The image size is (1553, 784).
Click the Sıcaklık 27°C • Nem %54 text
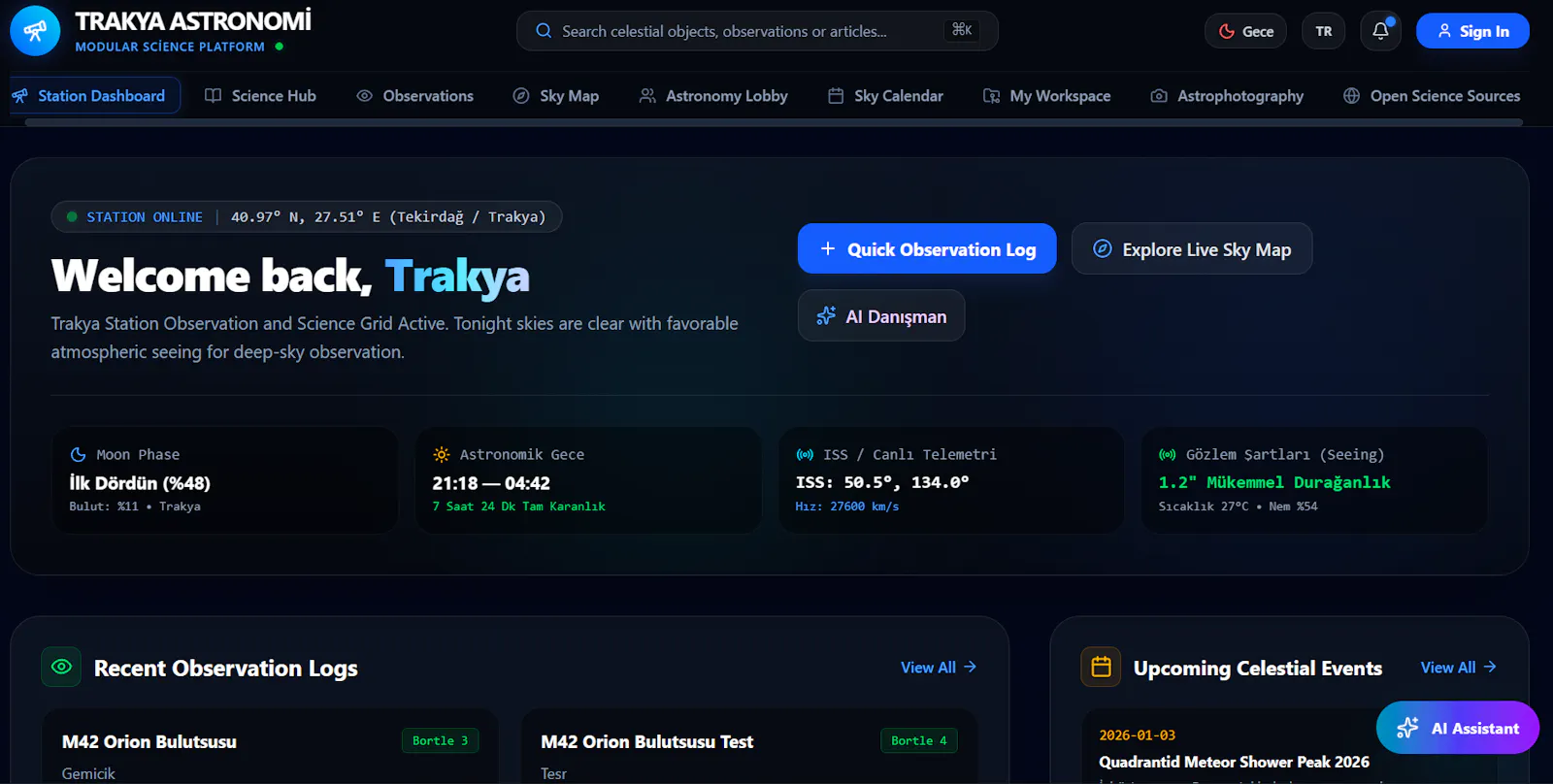click(x=1238, y=506)
